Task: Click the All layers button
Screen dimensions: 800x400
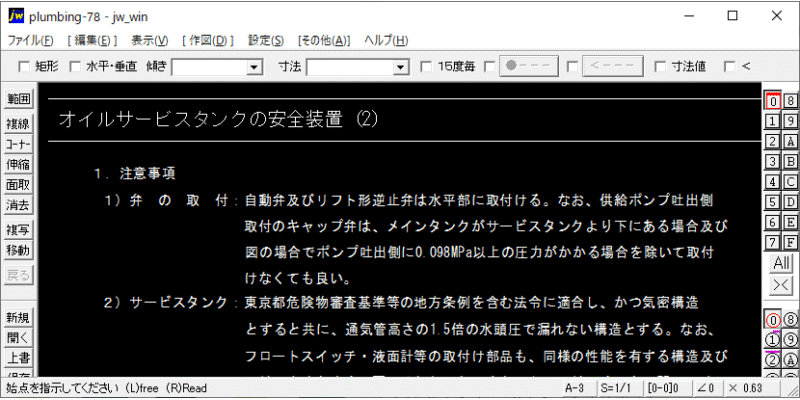Action: click(x=782, y=263)
